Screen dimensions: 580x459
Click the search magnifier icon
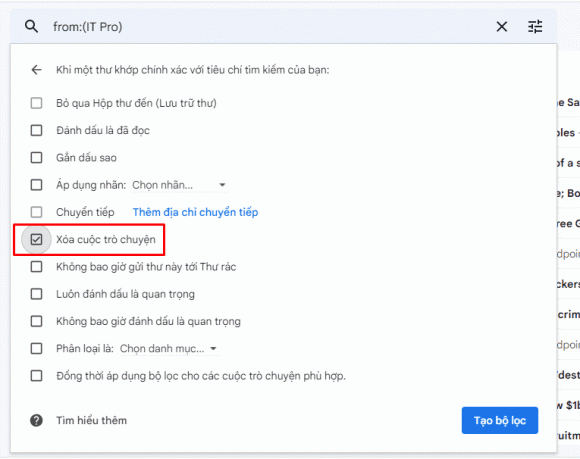pos(31,27)
